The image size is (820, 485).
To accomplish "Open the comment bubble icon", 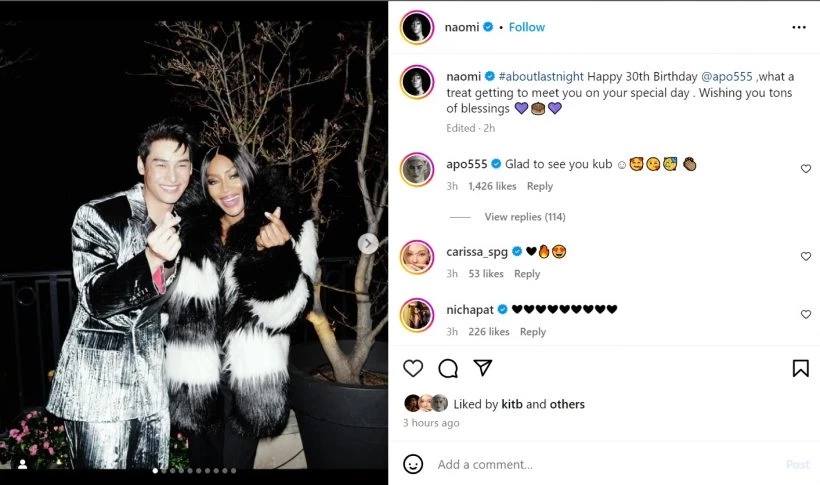I will (x=448, y=368).
